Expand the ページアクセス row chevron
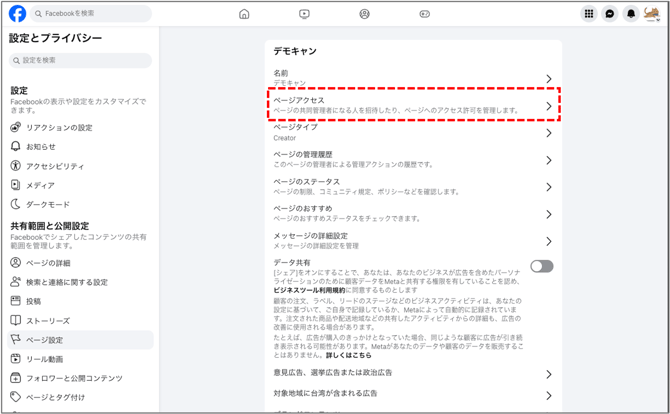Viewport: 670px width, 414px height. coord(549,106)
